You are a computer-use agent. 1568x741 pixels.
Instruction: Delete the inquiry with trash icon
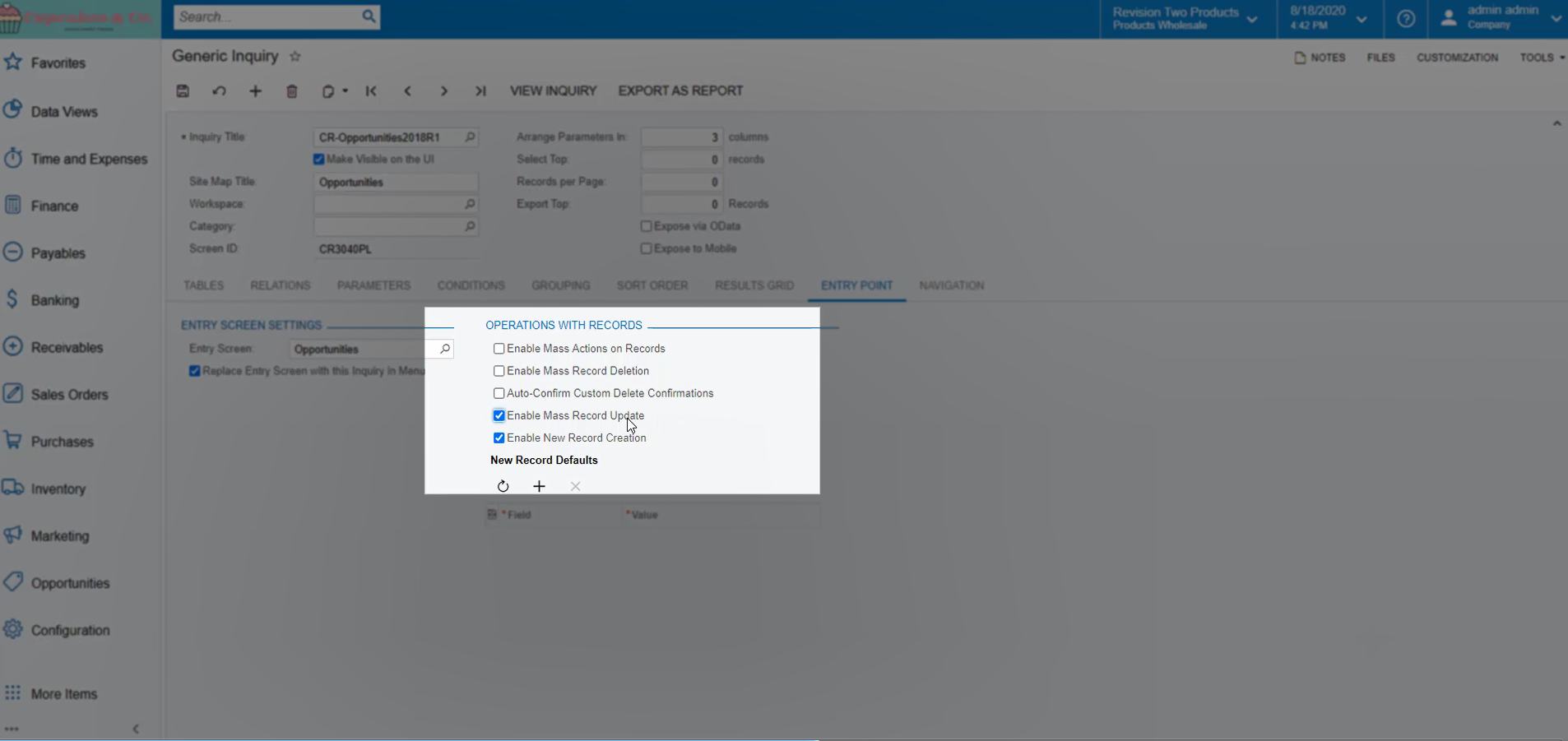point(291,91)
